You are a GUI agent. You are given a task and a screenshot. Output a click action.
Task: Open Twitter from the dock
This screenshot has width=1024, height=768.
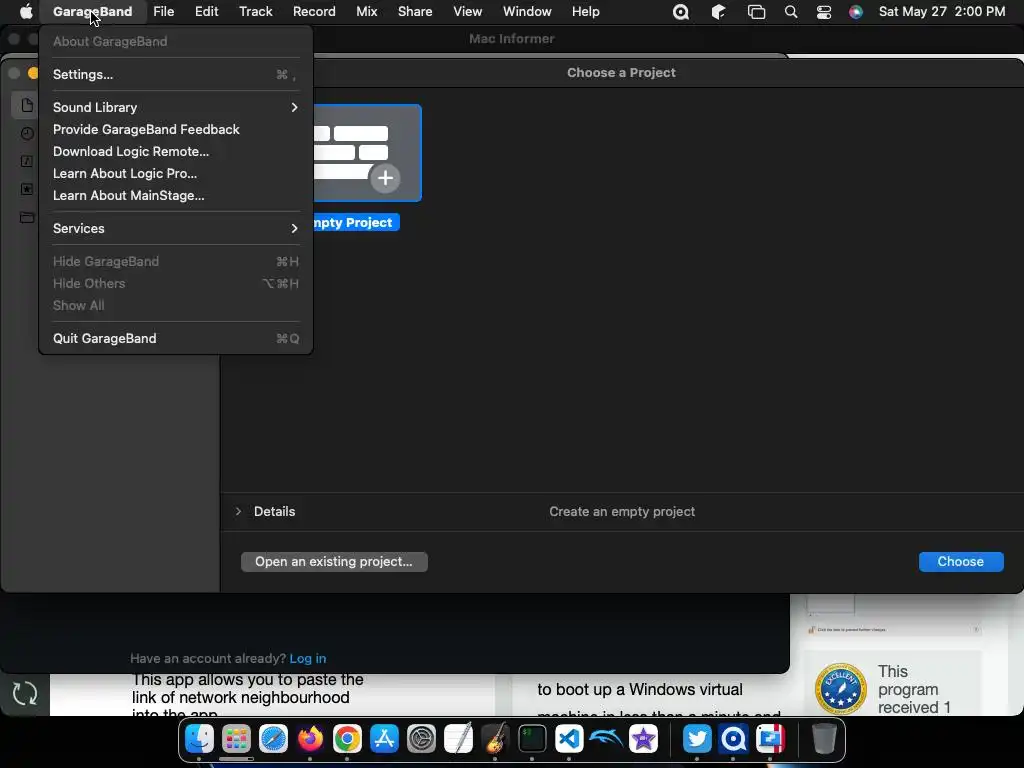(697, 739)
